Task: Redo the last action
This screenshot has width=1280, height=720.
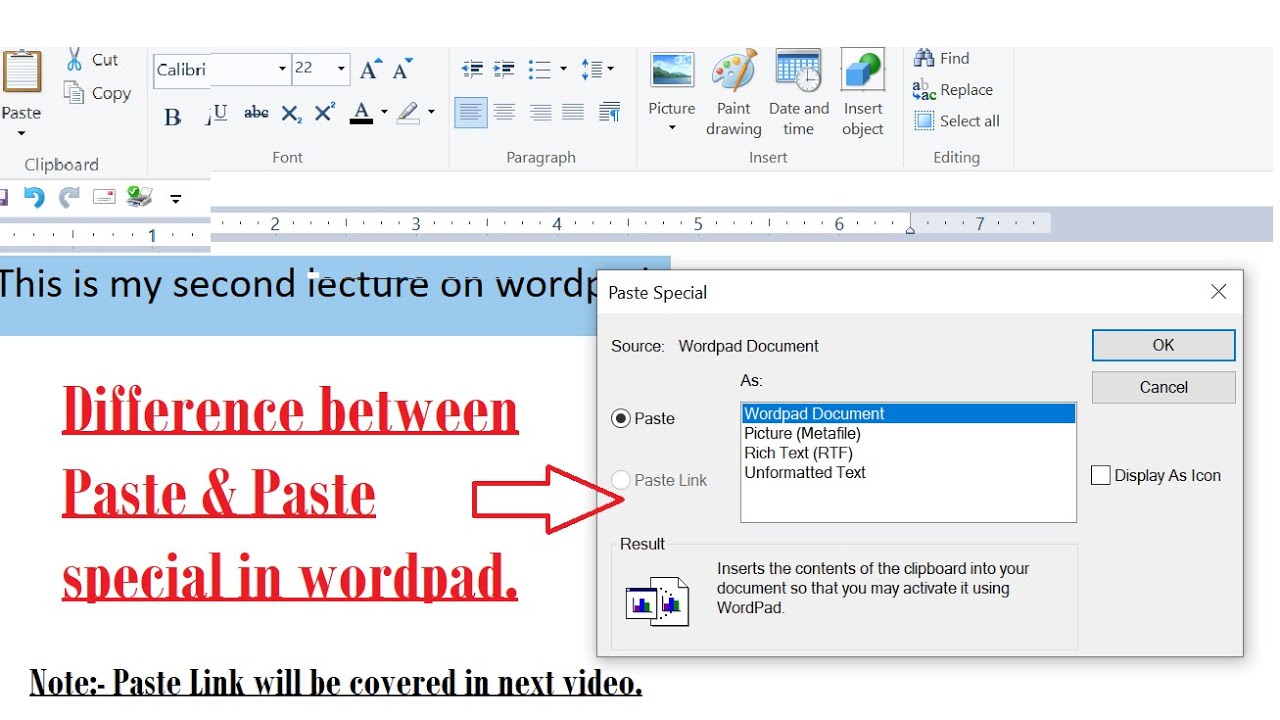Action: pos(69,197)
